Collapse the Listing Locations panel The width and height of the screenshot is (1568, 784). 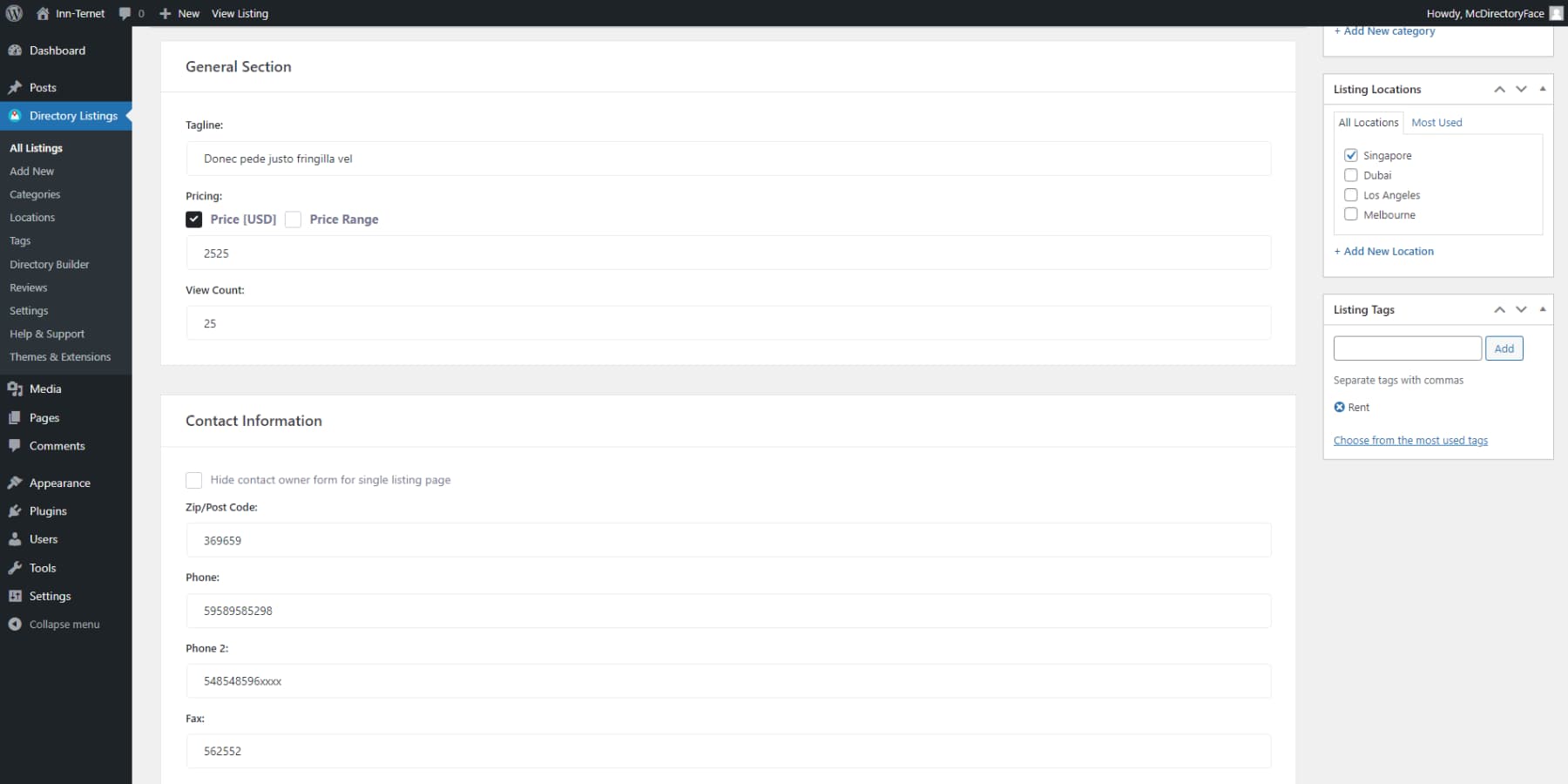click(x=1542, y=88)
